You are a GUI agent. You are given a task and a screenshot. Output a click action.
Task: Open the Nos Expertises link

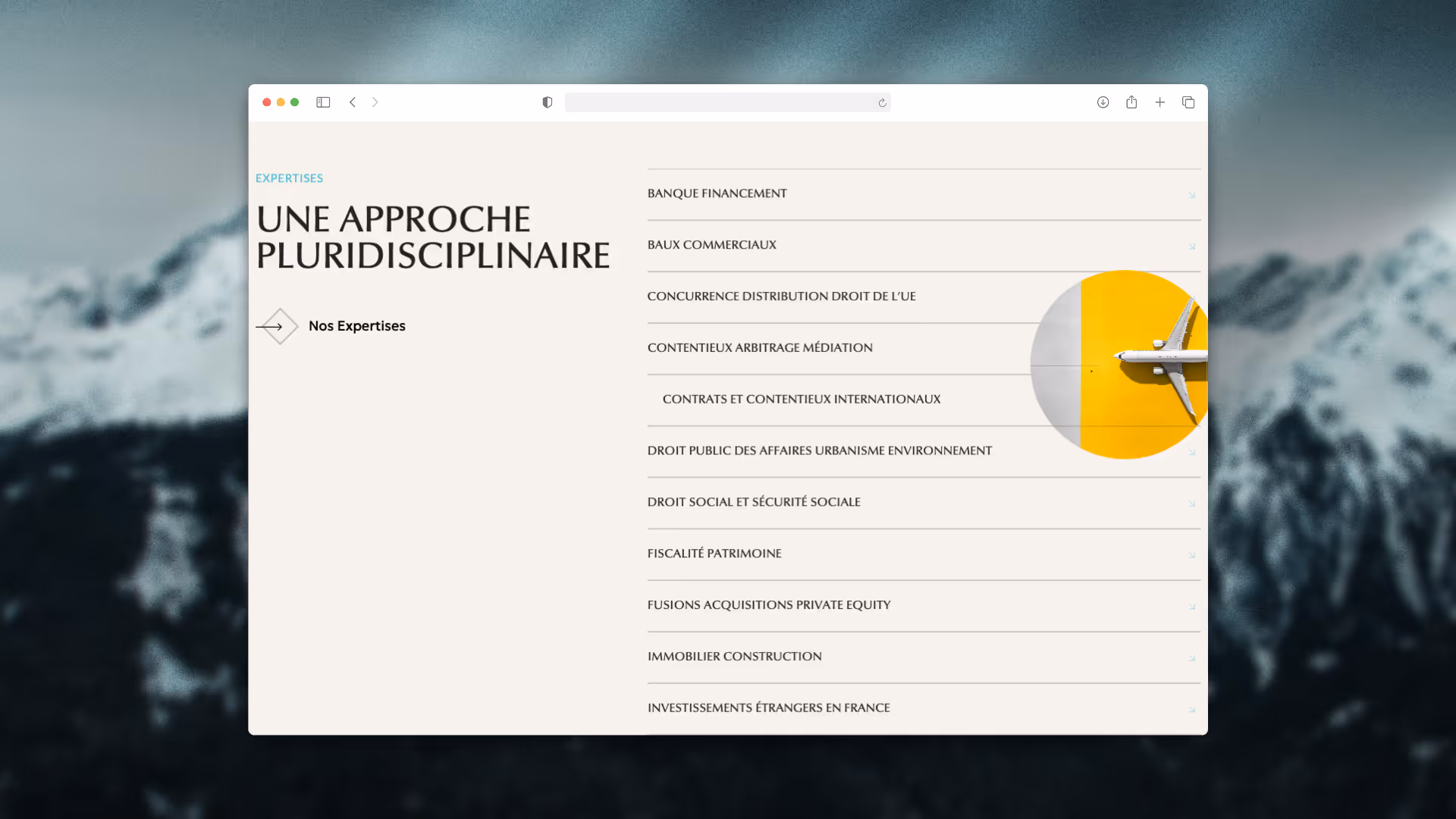coord(356,326)
